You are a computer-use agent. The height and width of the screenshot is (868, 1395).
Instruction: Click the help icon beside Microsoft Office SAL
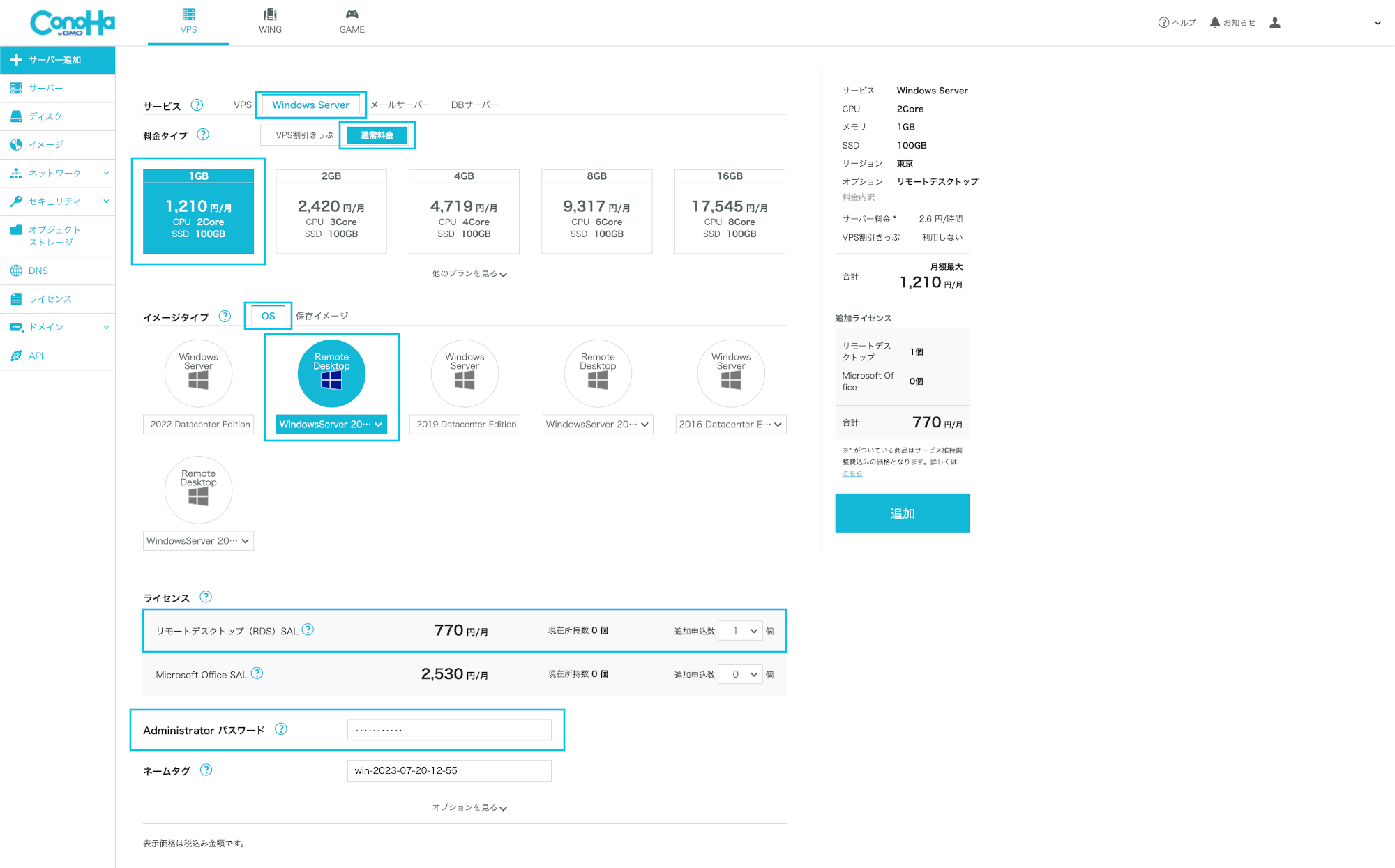(257, 673)
